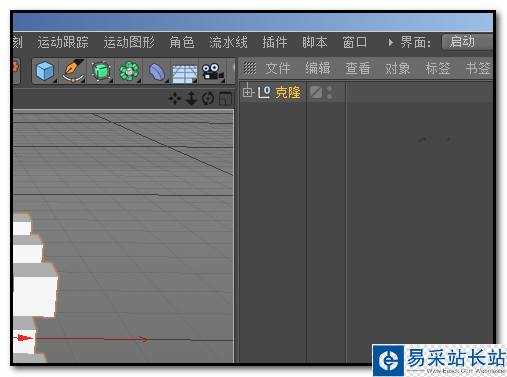The width and height of the screenshot is (507, 377).
Task: Open Object Manager 标签 menu
Action: click(x=438, y=68)
